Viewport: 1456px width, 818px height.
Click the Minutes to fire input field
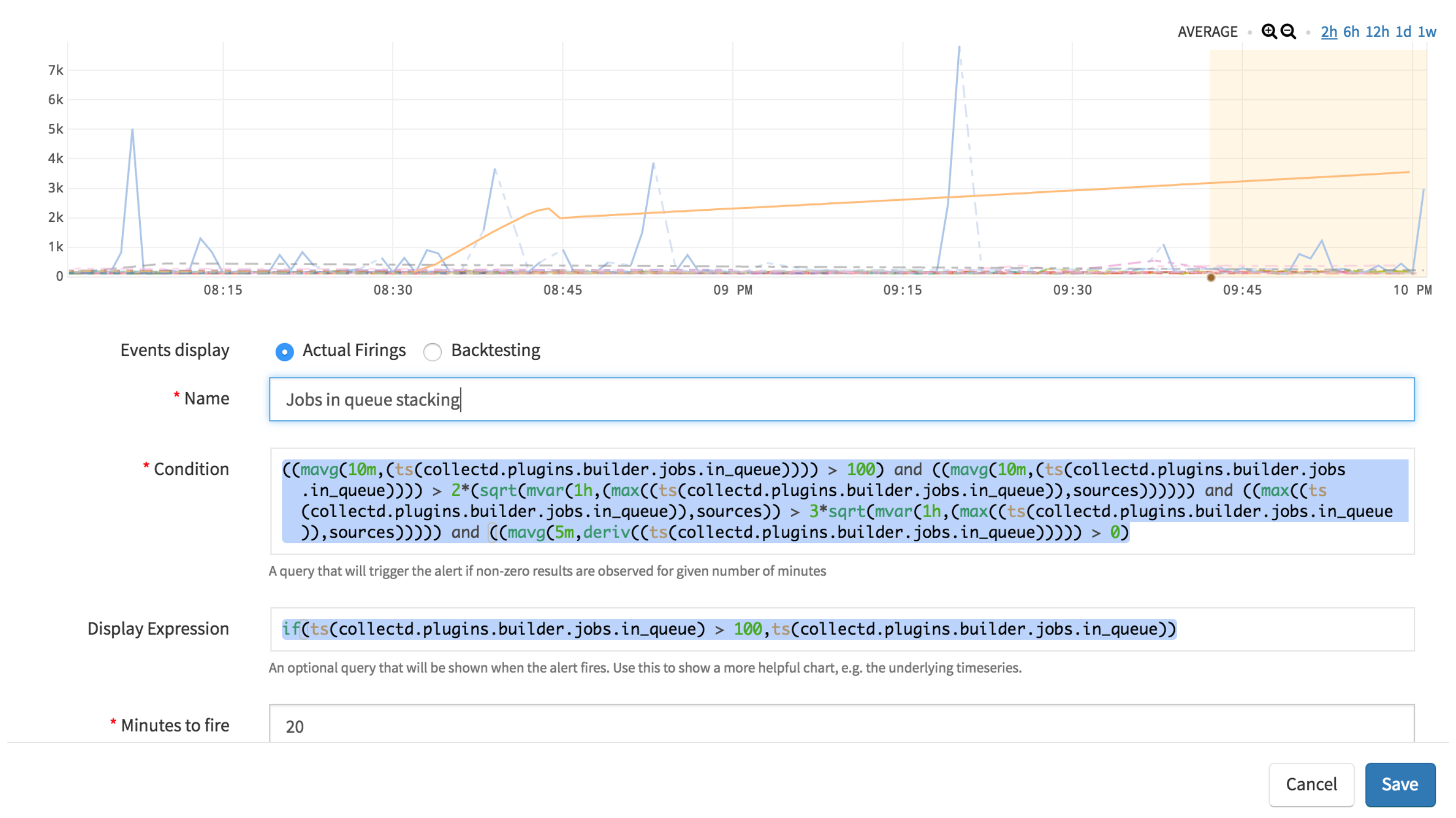tap(841, 725)
